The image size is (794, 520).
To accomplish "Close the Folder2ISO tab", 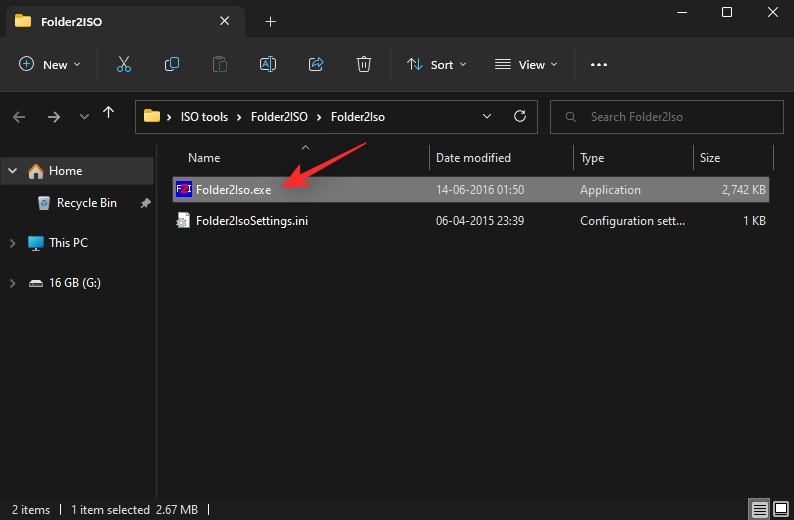I will click(224, 21).
